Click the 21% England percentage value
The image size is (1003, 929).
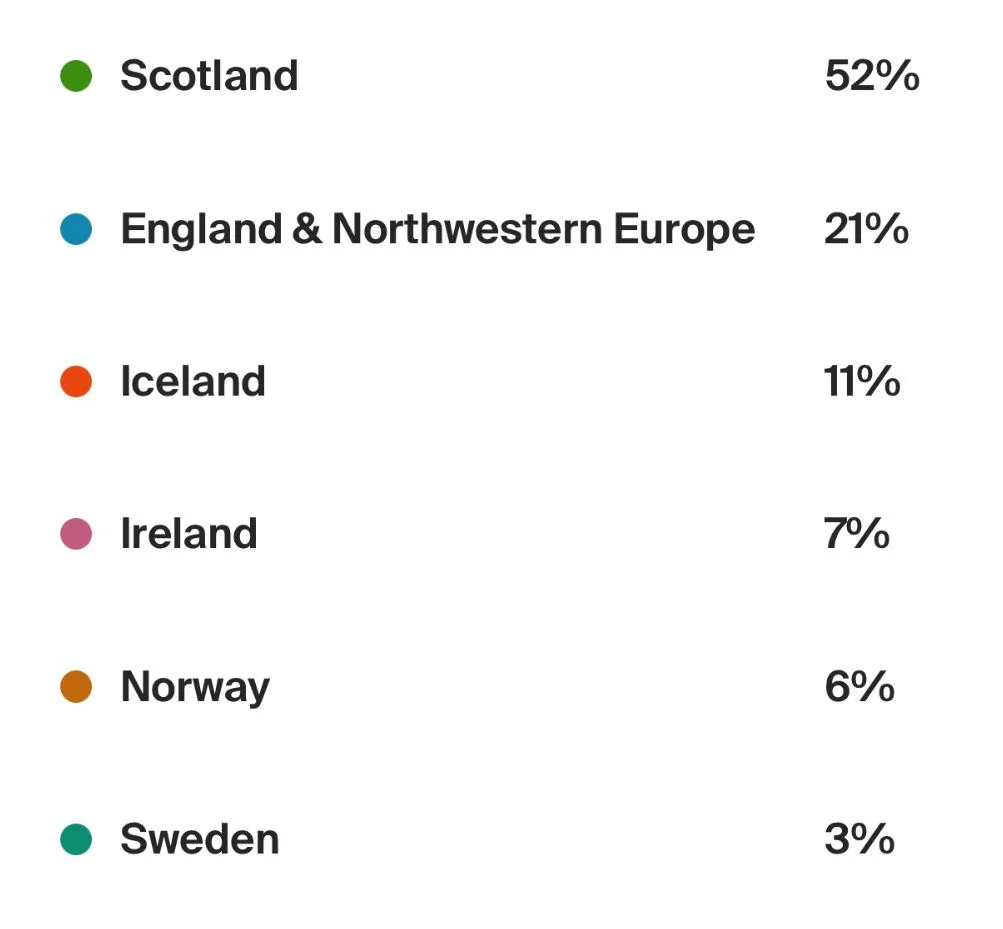pos(867,229)
